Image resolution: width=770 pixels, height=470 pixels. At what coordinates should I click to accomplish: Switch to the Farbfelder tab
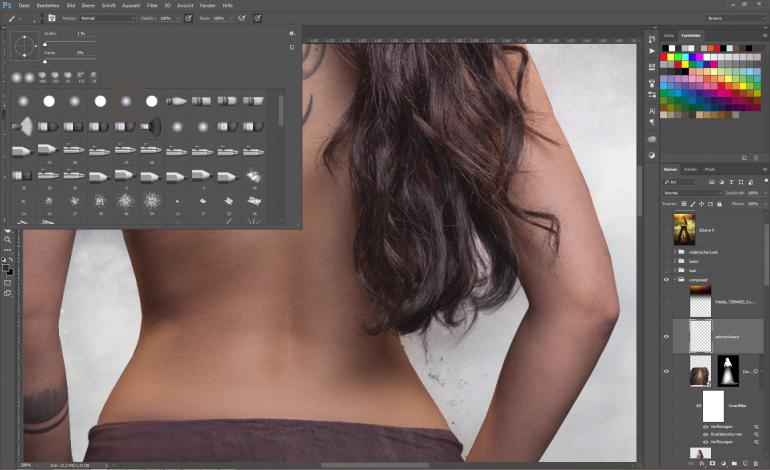point(691,36)
